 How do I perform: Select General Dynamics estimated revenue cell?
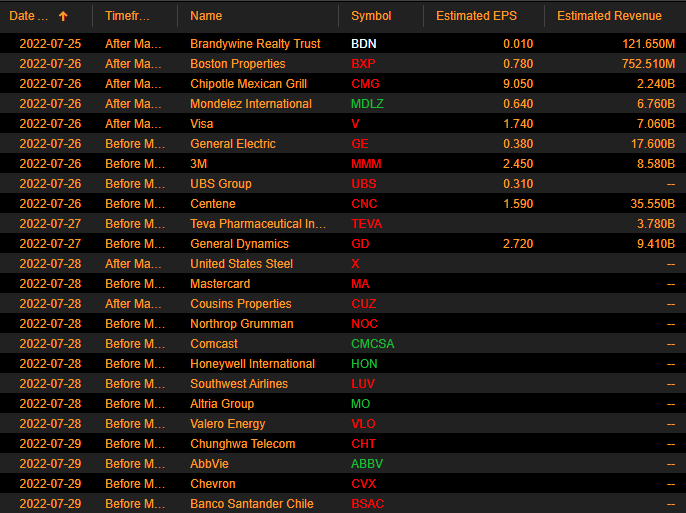coord(640,244)
